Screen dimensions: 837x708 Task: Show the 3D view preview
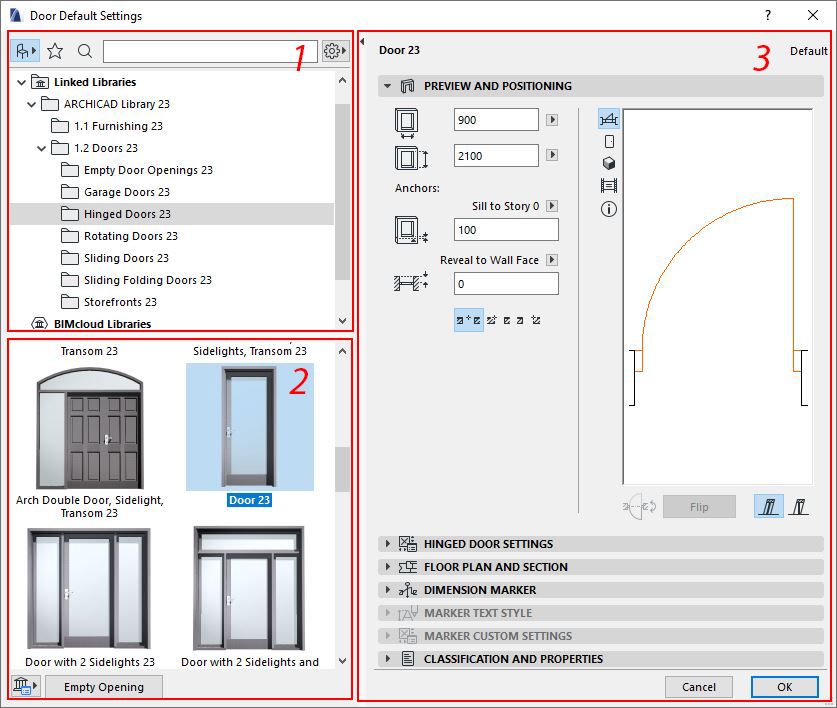tap(609, 163)
